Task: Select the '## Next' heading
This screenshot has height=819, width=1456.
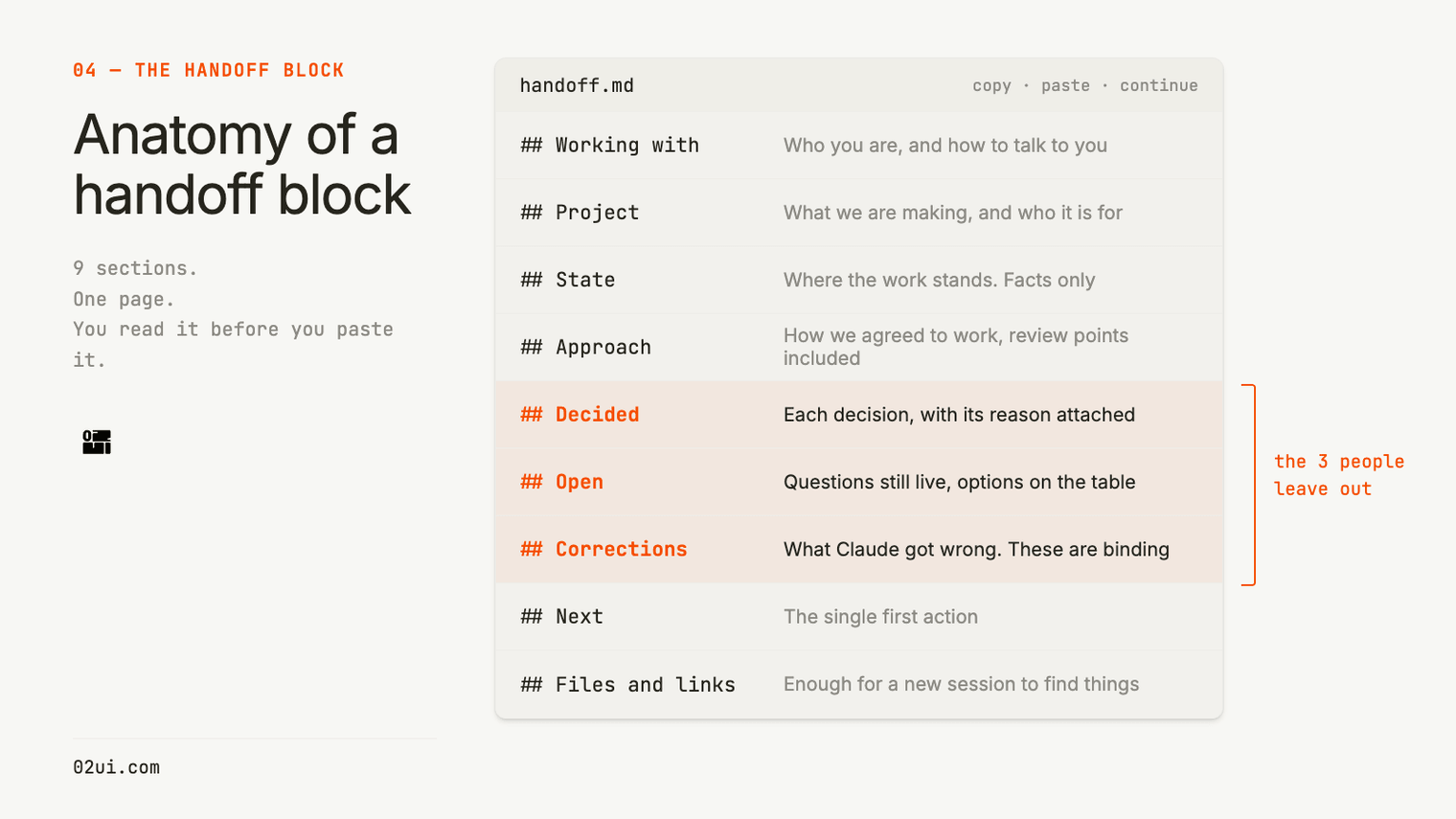Action: (x=562, y=617)
